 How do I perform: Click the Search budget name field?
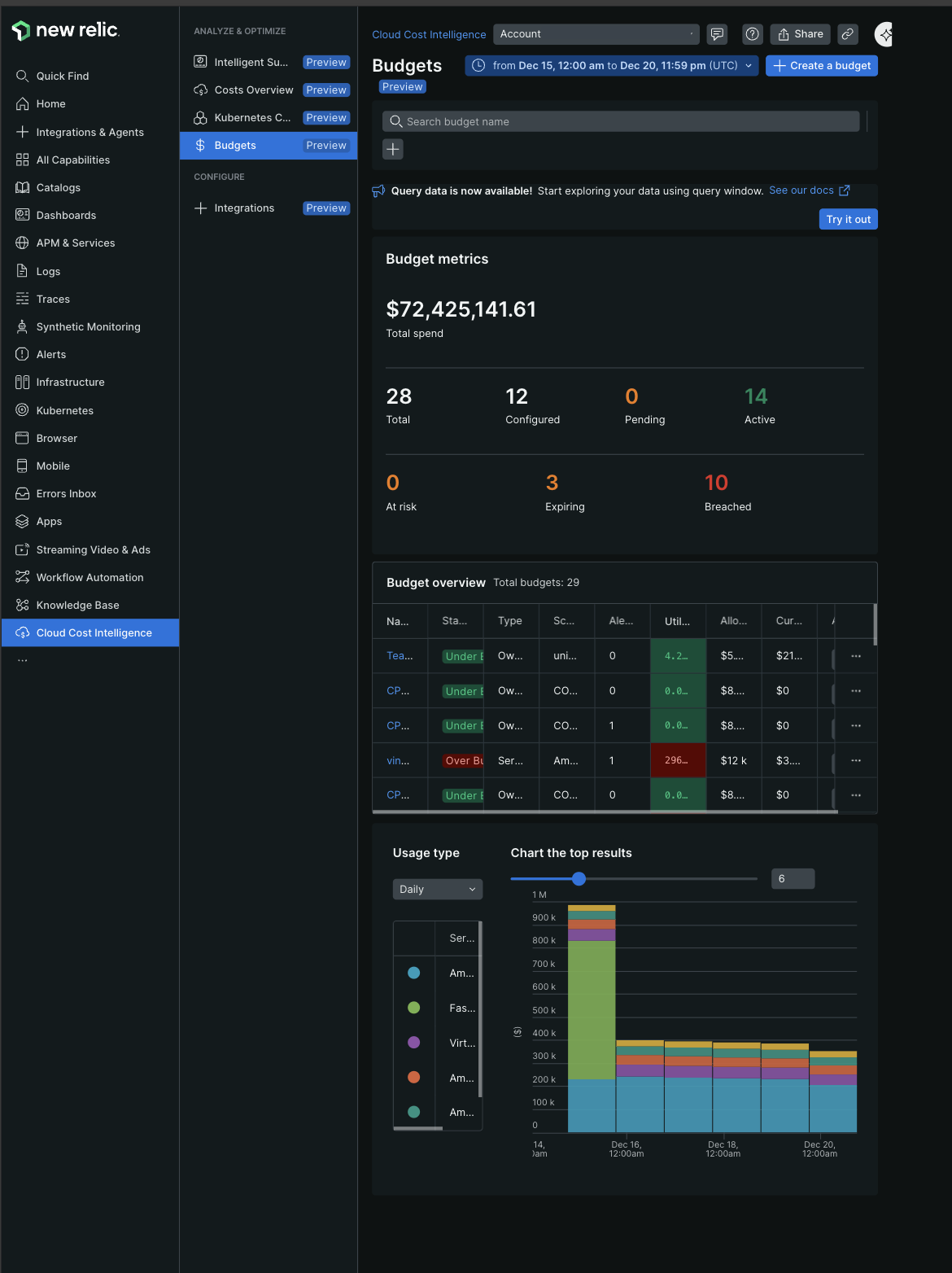pyautogui.click(x=621, y=122)
